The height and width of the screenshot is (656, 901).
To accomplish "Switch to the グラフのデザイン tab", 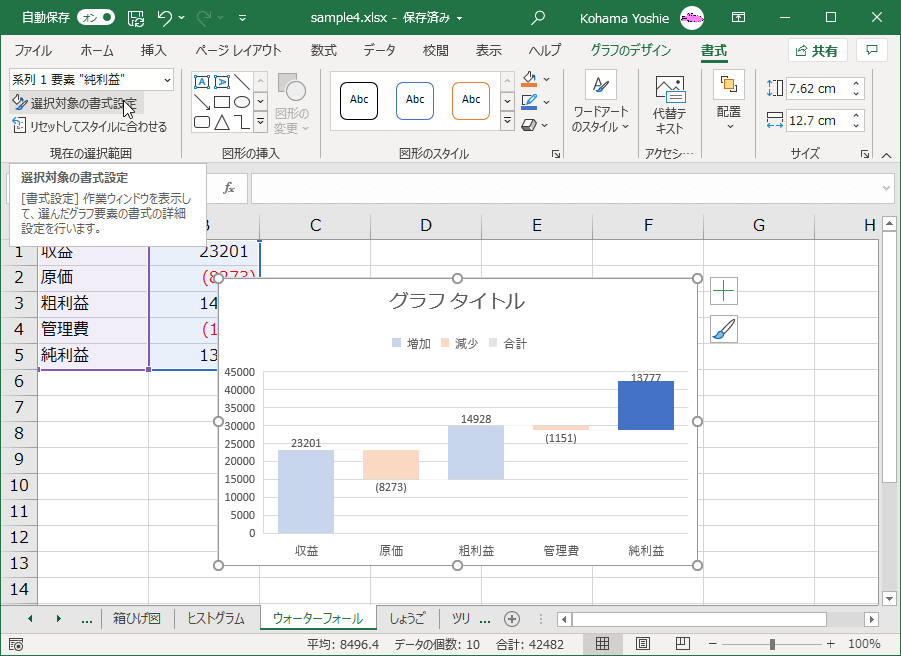I will [630, 51].
